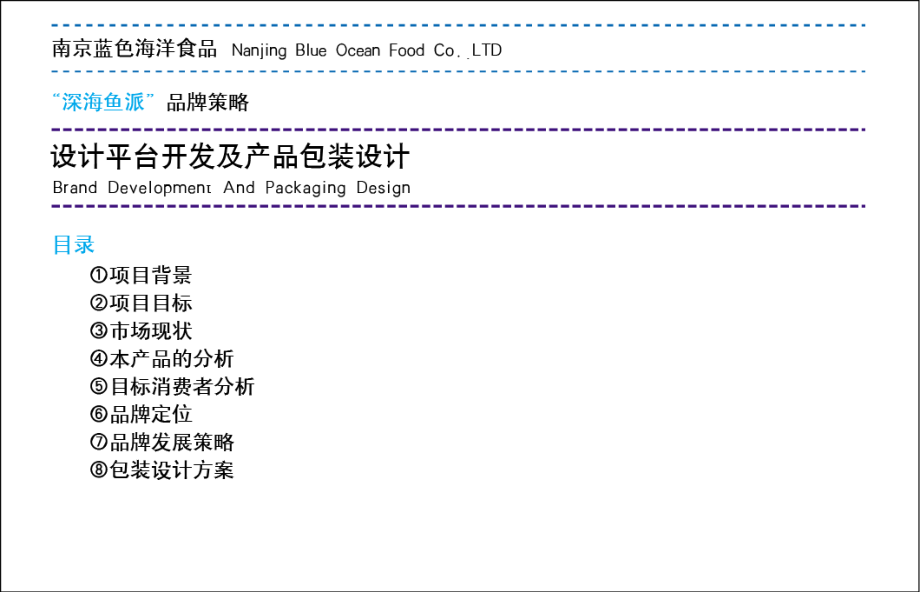Click list item ⑤目标消费者分析

[170, 386]
